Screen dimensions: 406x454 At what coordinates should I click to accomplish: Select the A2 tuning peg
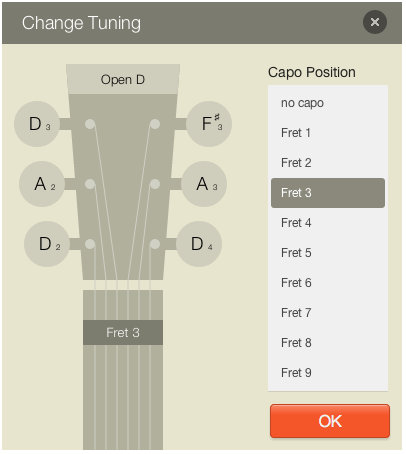pos(42,184)
